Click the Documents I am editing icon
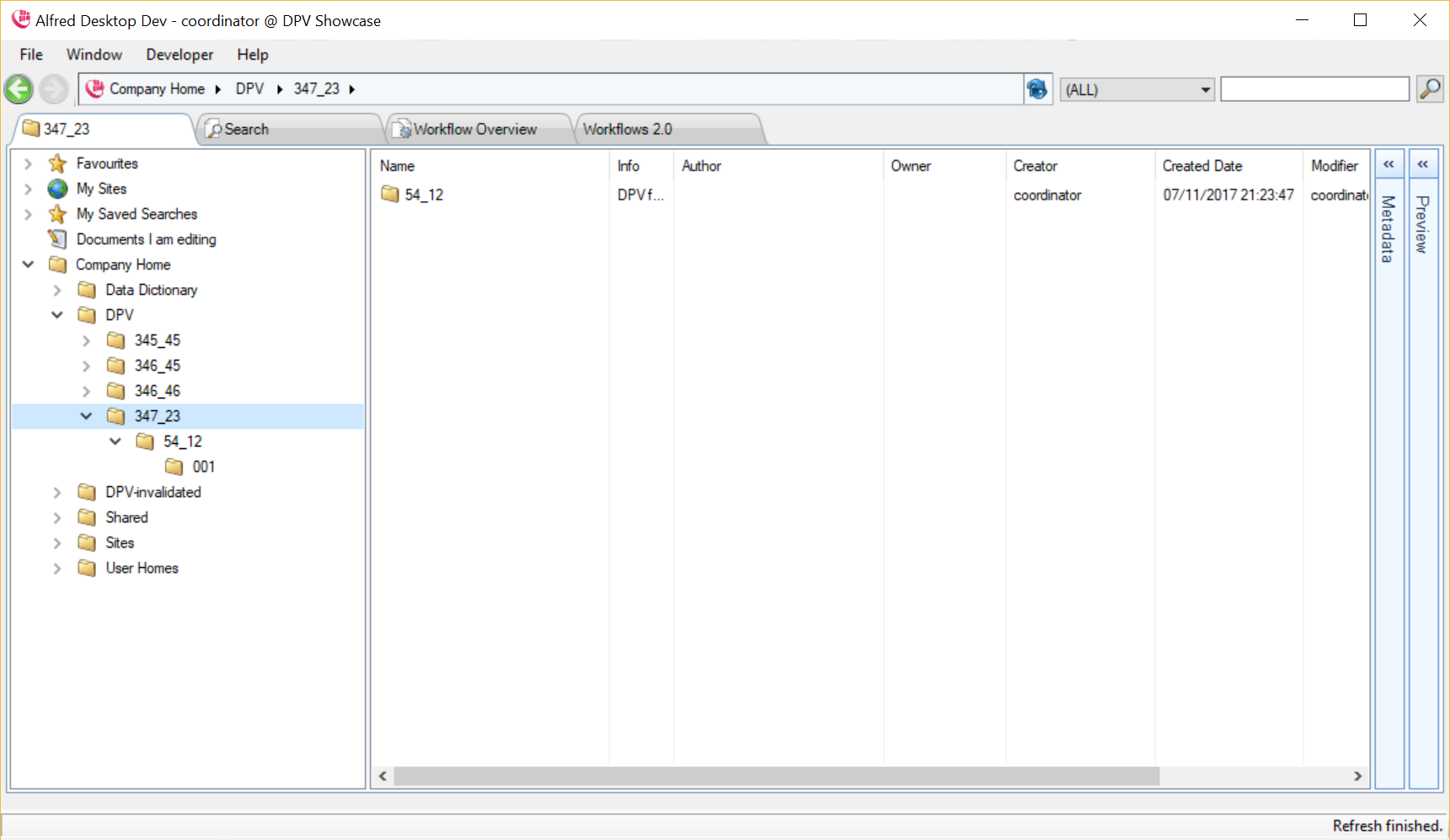The width and height of the screenshot is (1450, 840). click(x=57, y=239)
